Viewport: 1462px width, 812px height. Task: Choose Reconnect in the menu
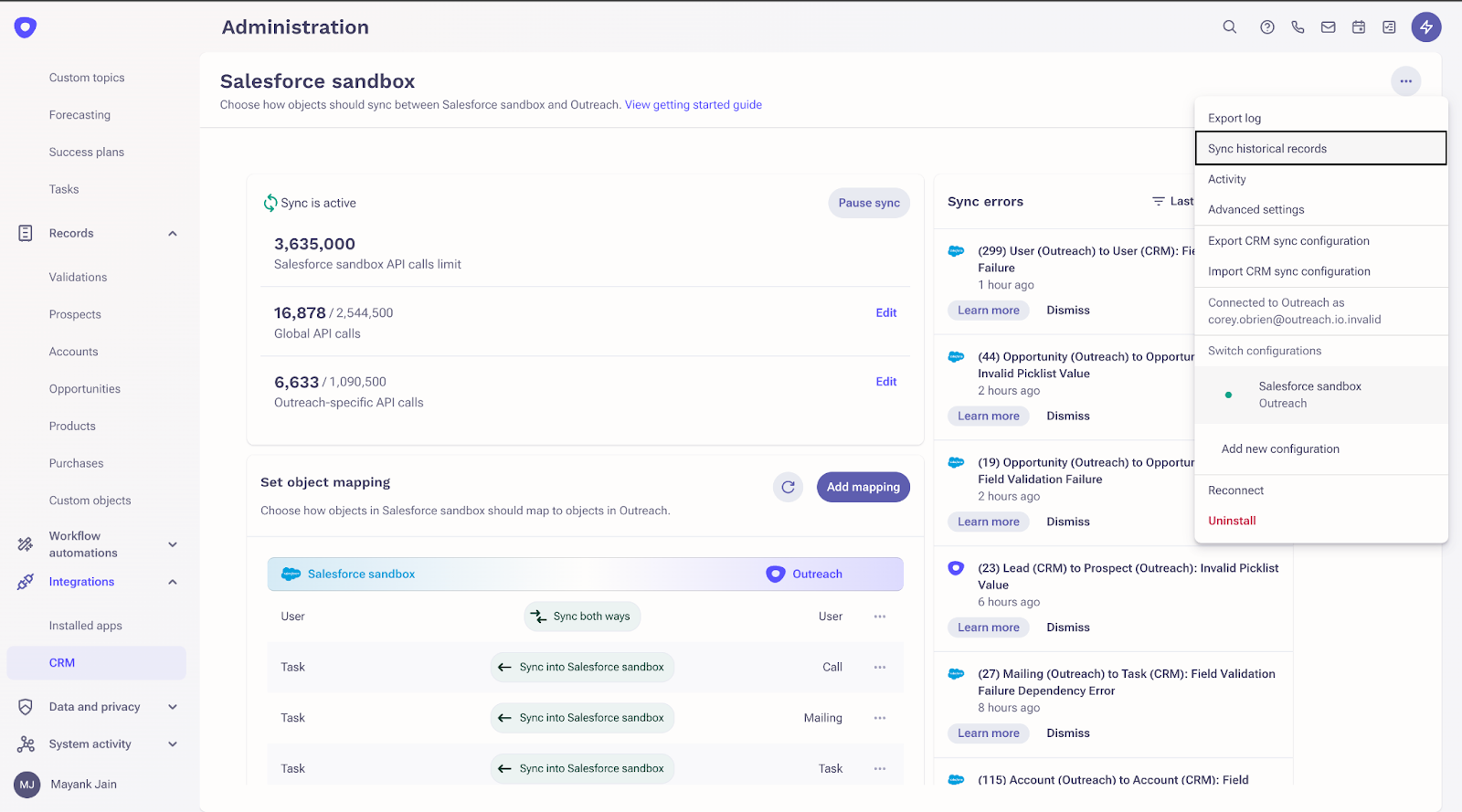(x=1321, y=490)
